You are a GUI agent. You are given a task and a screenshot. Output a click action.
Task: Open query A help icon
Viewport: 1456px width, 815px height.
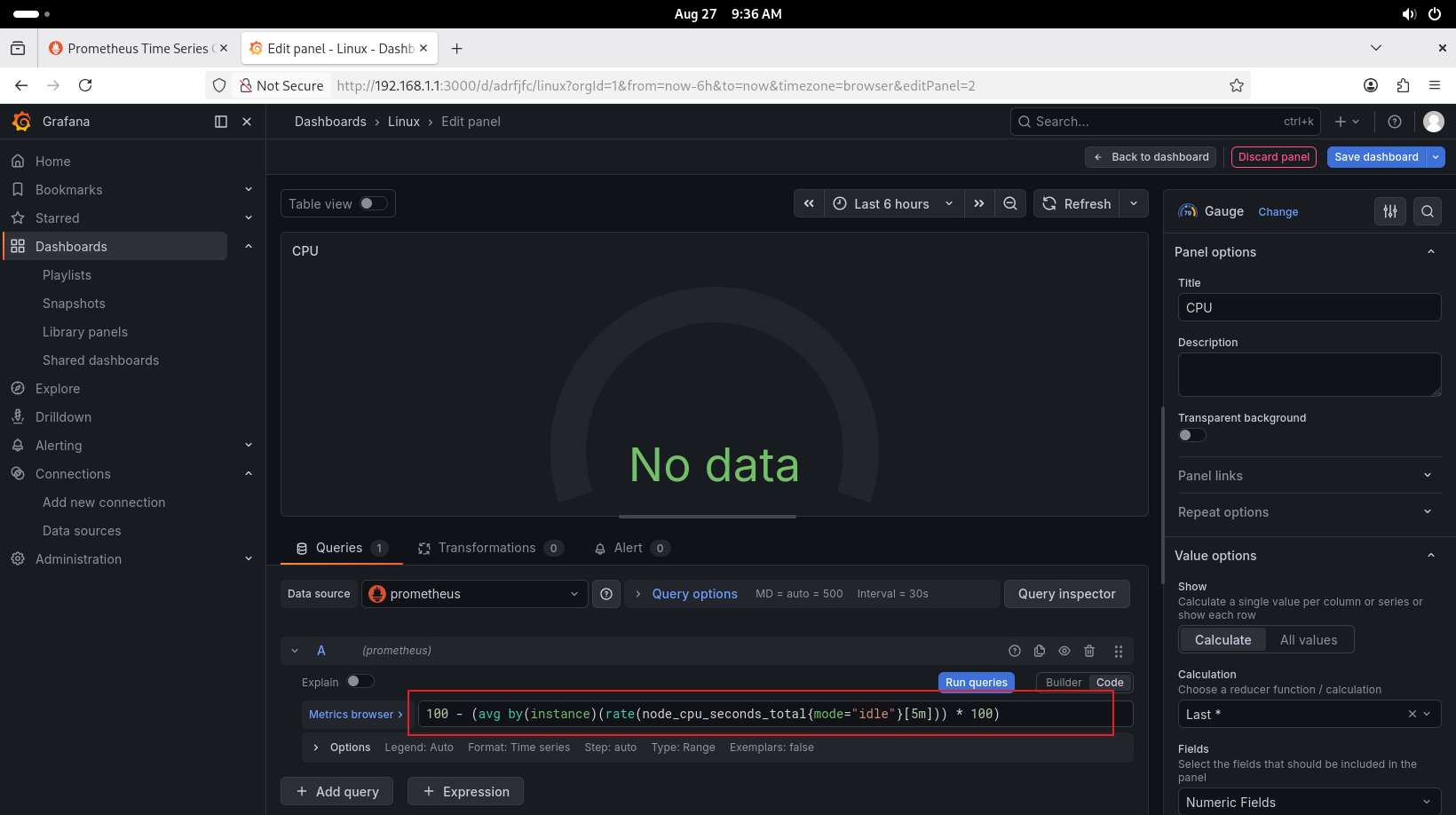tap(1015, 651)
